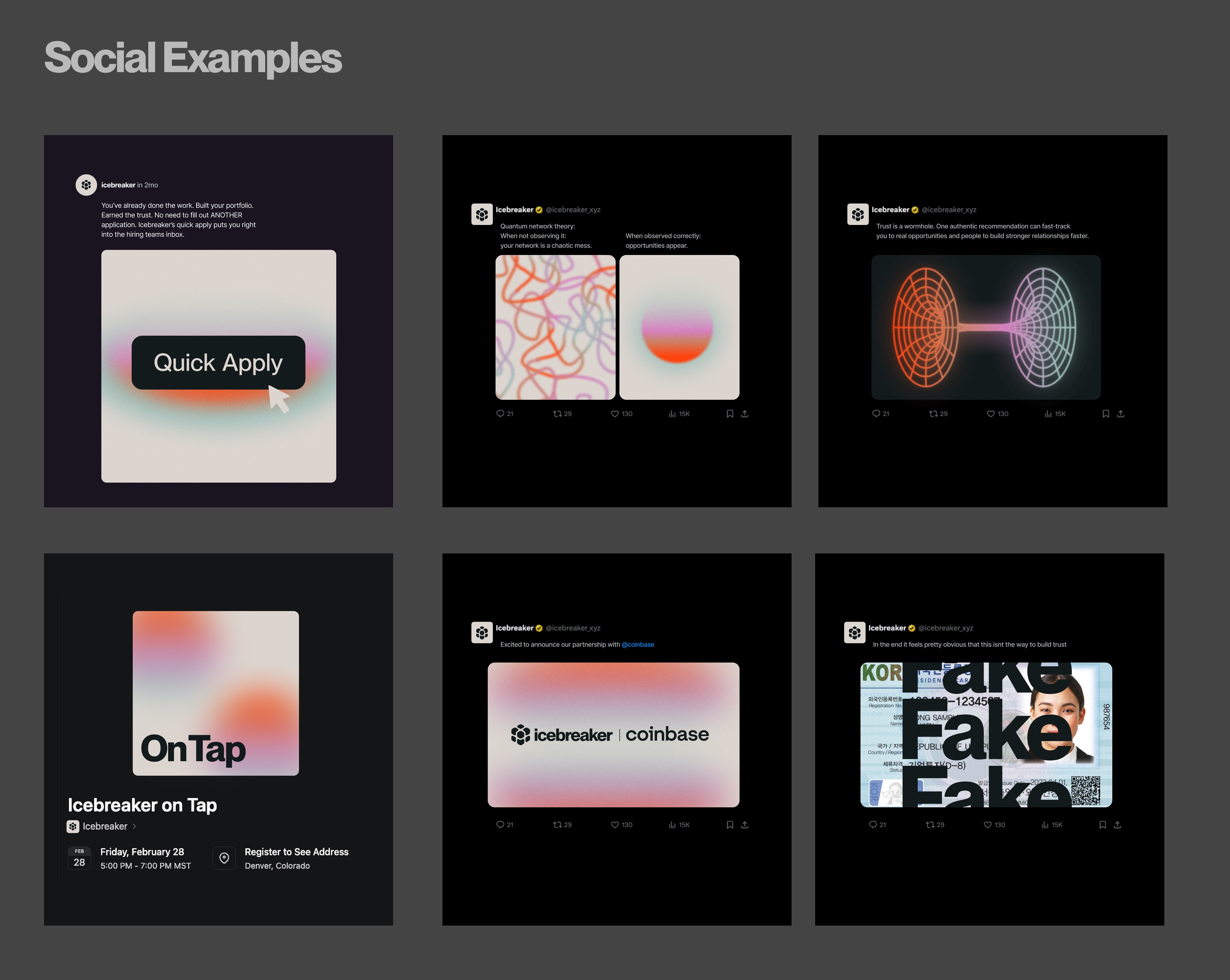
Task: Click the location pin icon
Action: click(x=224, y=858)
